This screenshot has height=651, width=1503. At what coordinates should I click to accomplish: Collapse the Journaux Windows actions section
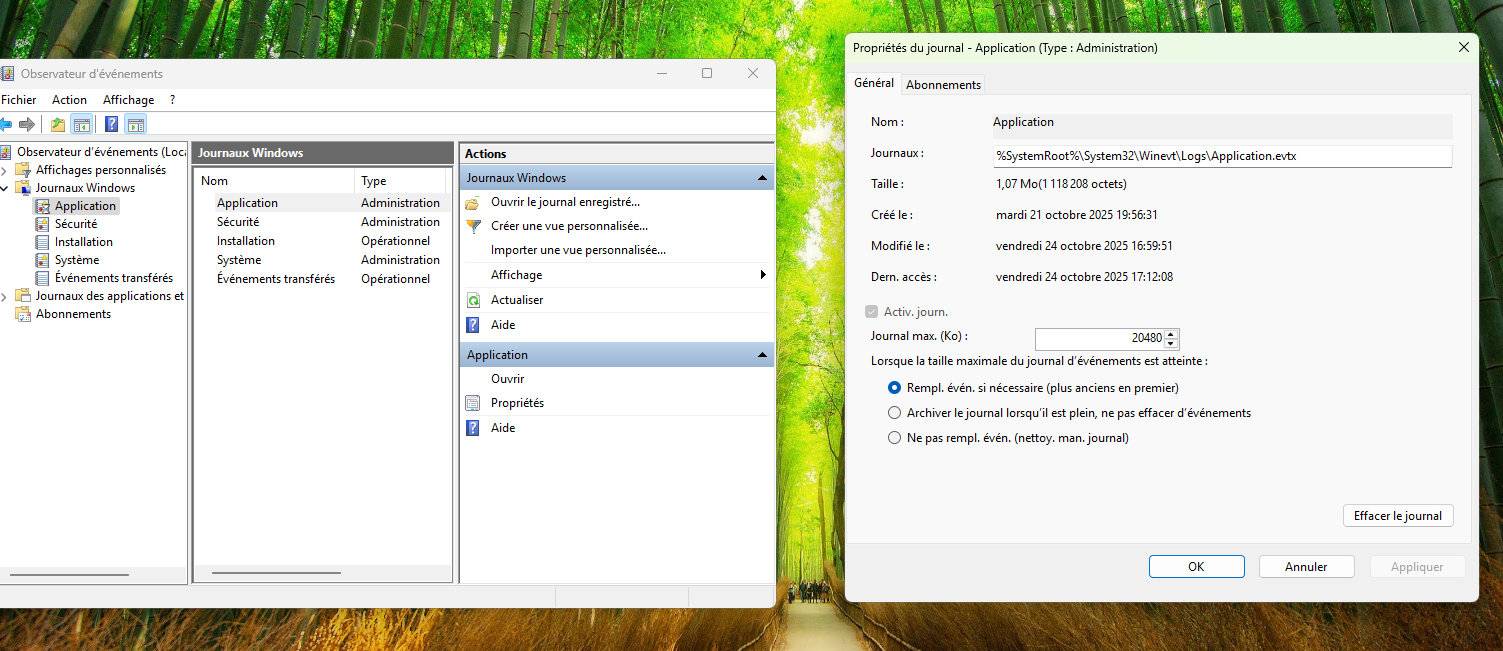pos(763,178)
